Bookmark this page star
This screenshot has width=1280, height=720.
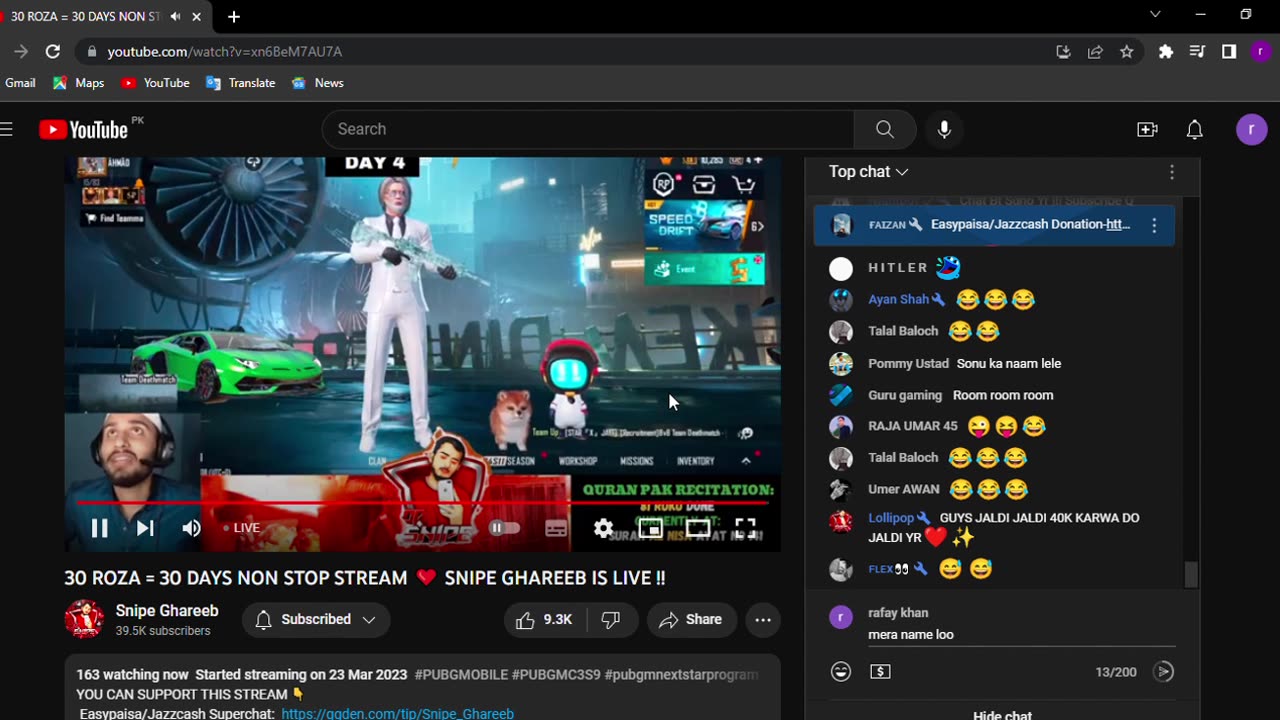tap(1127, 51)
